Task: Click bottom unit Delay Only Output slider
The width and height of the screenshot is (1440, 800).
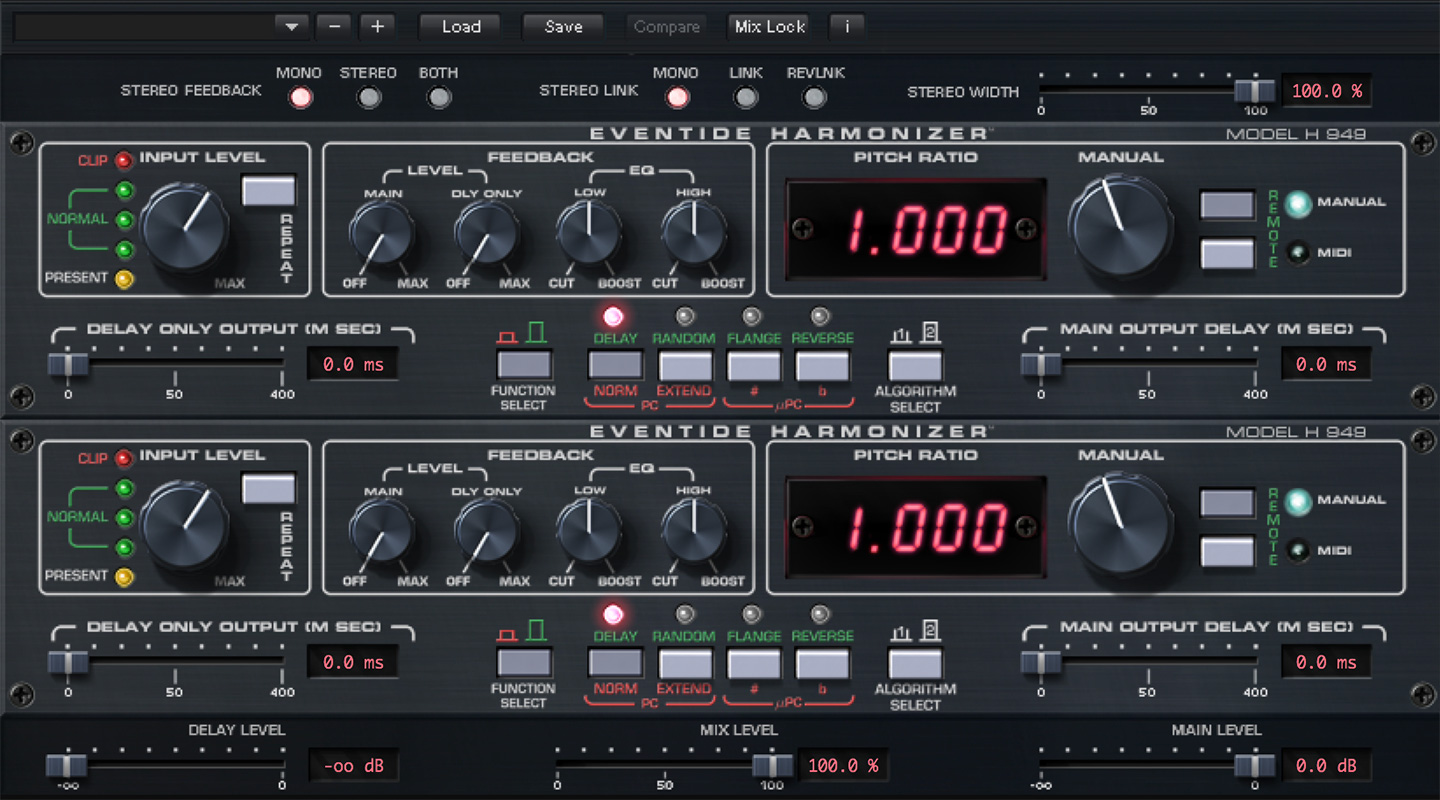Action: (68, 662)
